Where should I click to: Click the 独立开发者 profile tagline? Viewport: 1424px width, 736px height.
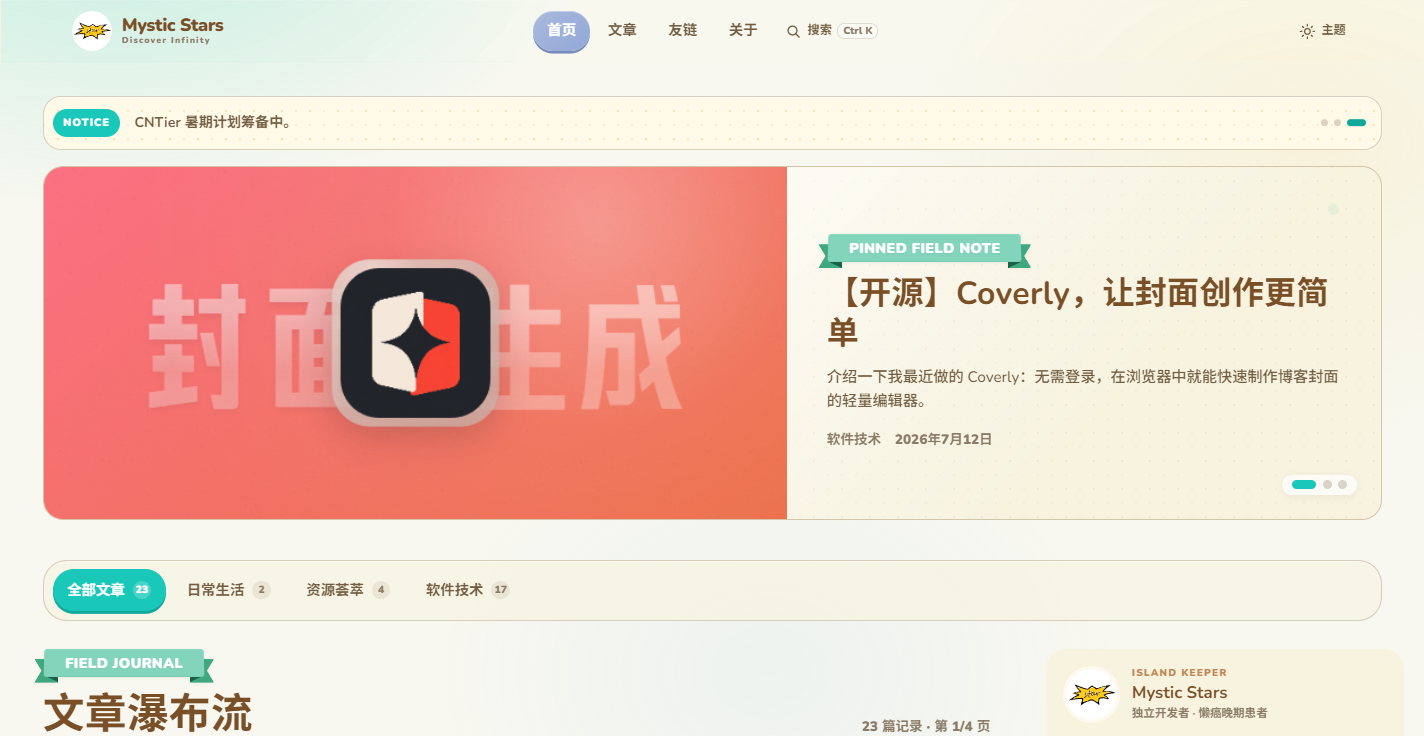pyautogui.click(x=1200, y=713)
